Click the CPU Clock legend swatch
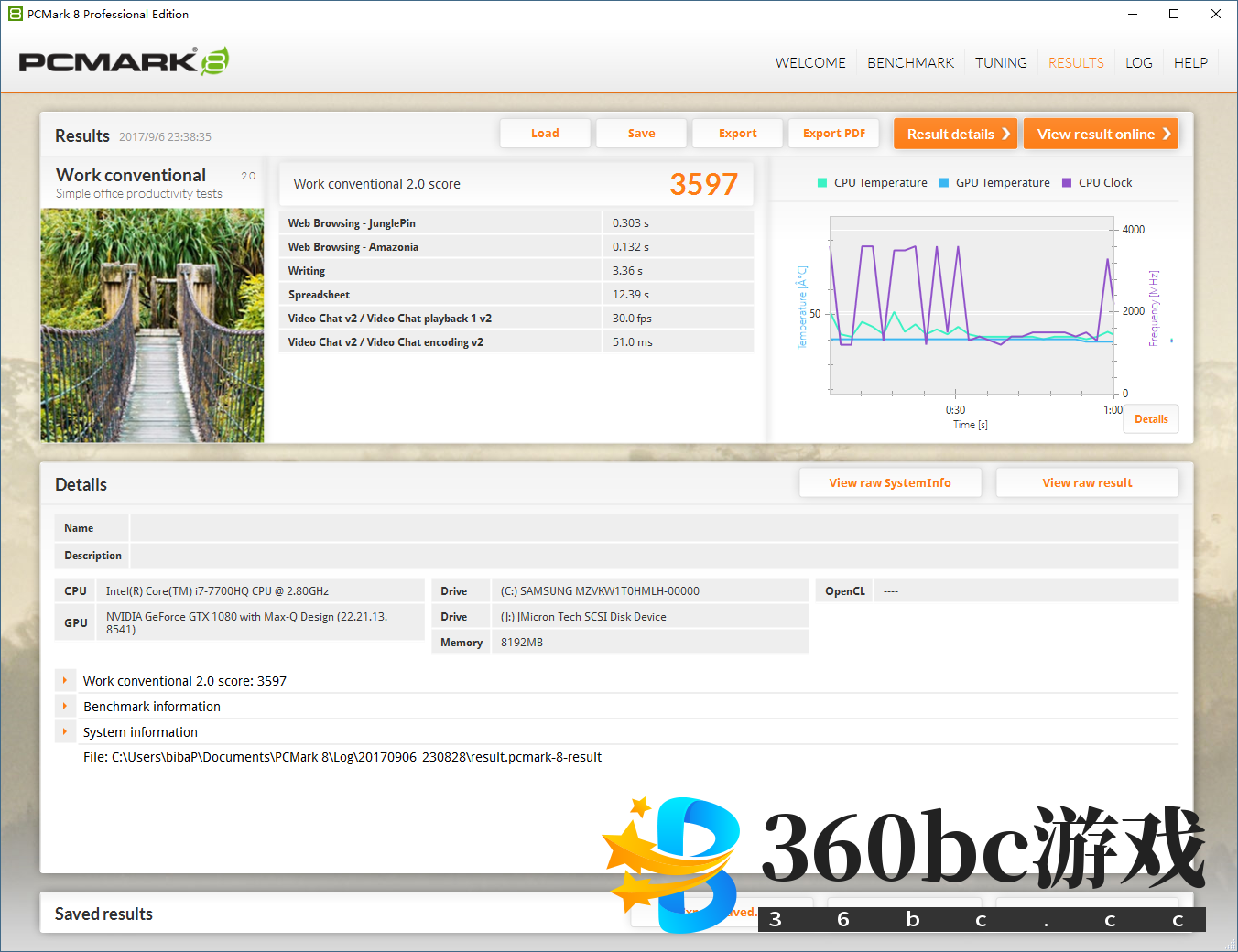The height and width of the screenshot is (952, 1238). (x=1067, y=183)
